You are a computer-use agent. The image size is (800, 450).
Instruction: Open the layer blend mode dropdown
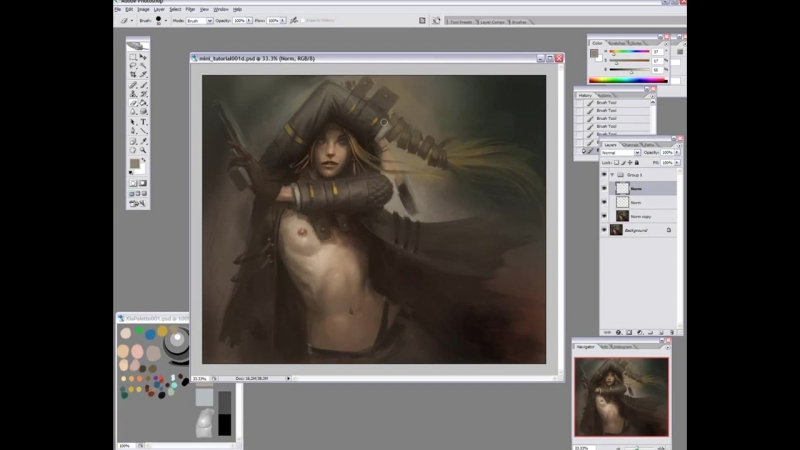coord(637,153)
